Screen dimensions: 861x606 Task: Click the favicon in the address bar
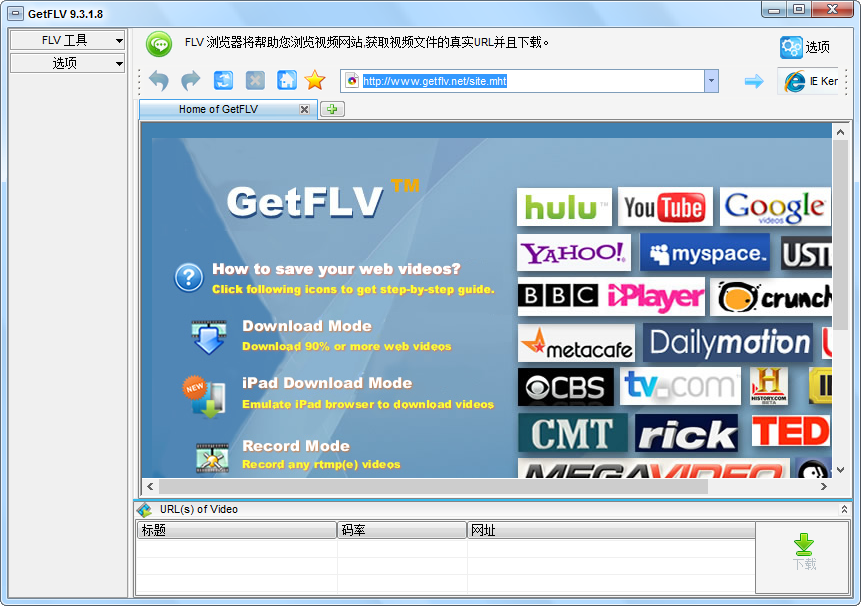click(352, 81)
